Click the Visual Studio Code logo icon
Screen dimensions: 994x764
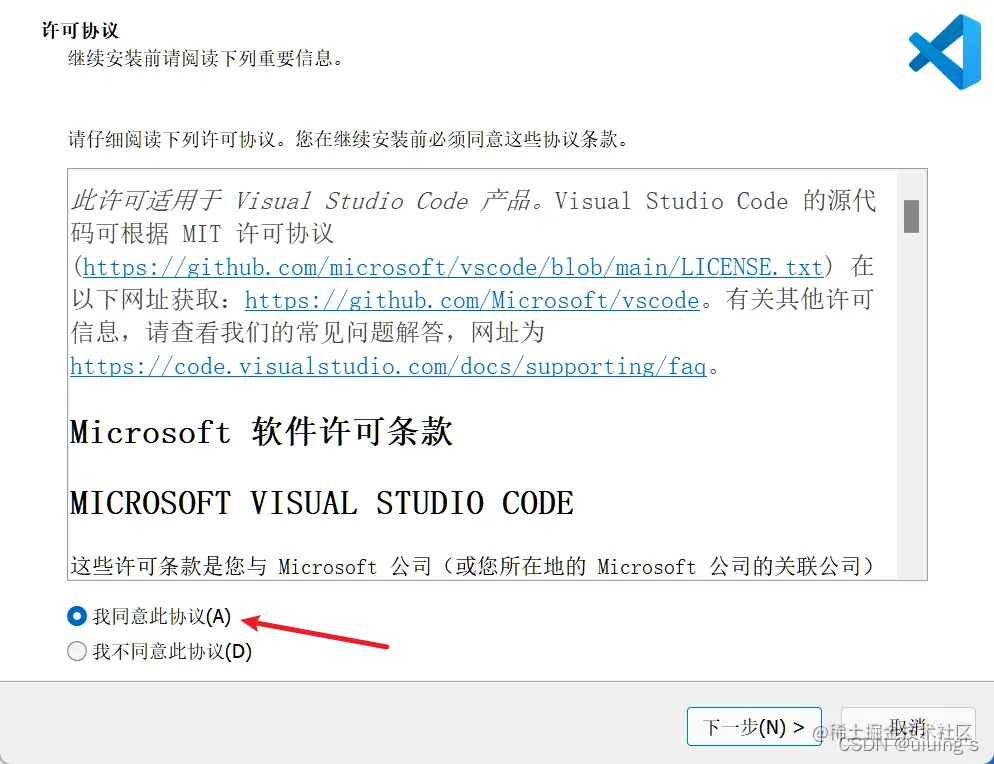(945, 52)
